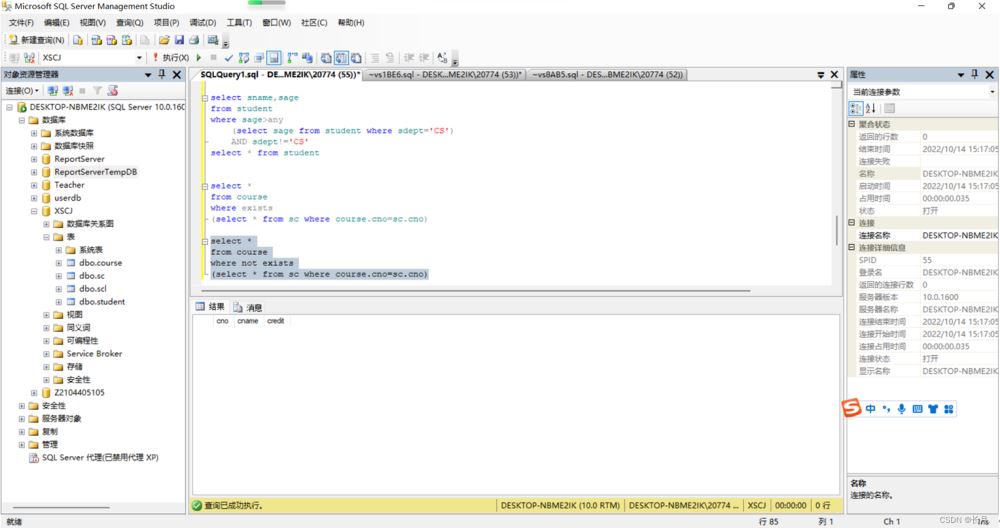Click the save (floppy disk) toolbar icon
This screenshot has height=530, width=1000.
[x=179, y=41]
